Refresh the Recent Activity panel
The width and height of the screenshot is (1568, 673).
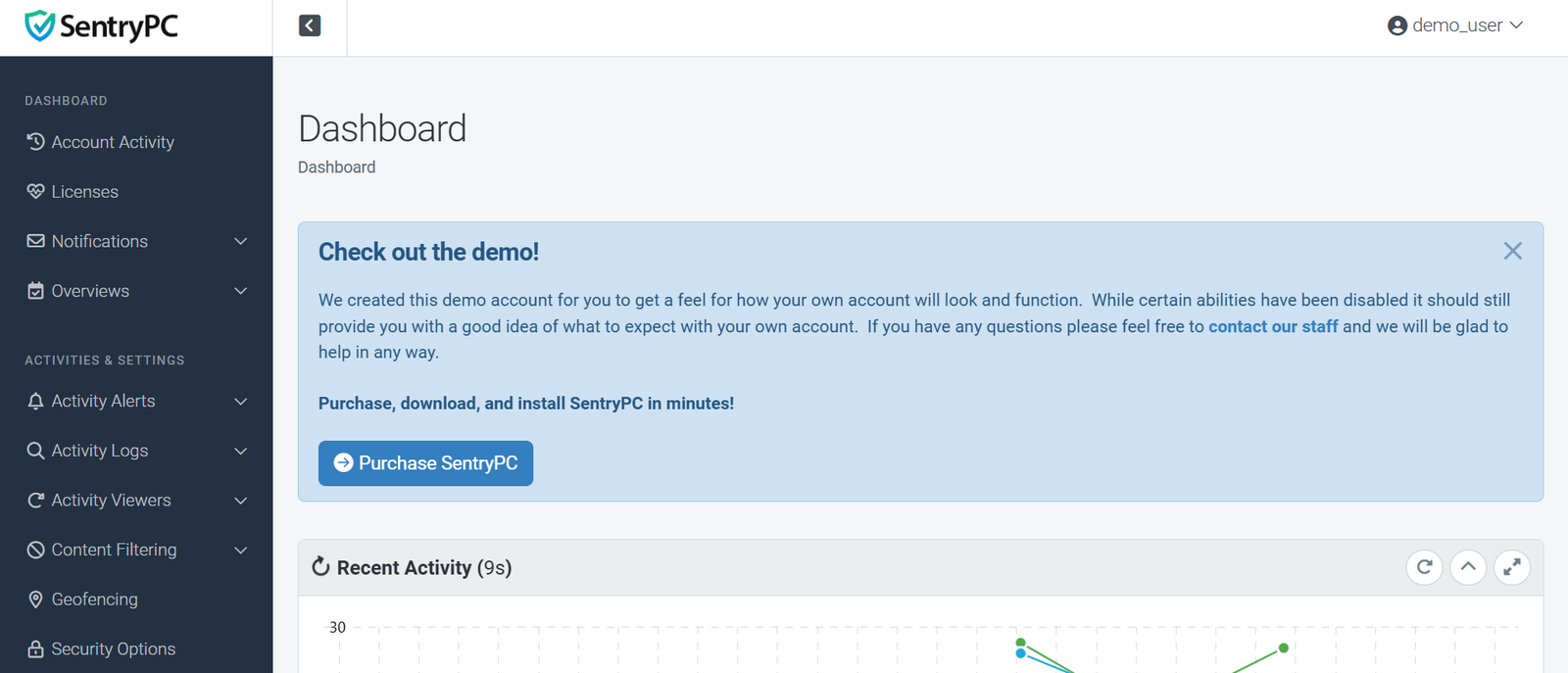click(1424, 567)
